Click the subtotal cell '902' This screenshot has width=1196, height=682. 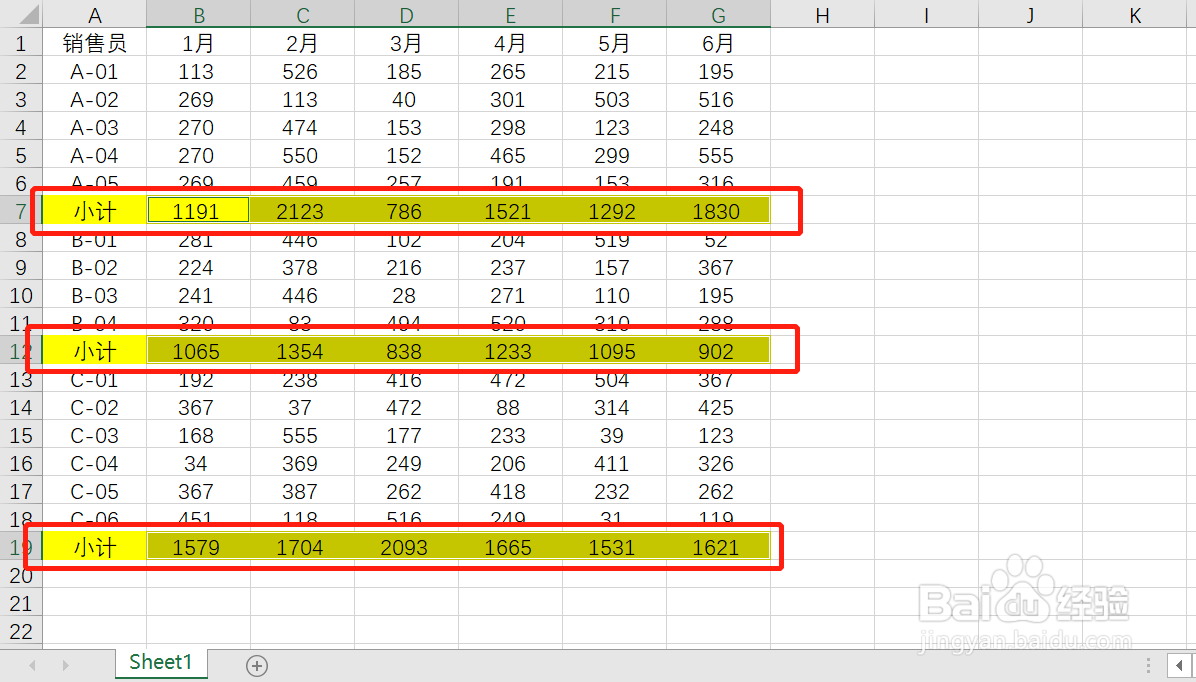719,351
